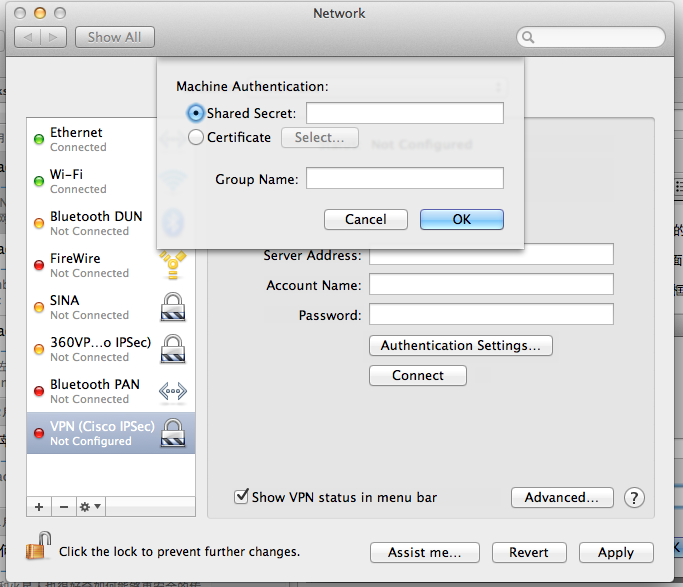This screenshot has height=587, width=683.
Task: Toggle Show VPN status in menu bar
Action: tap(241, 497)
